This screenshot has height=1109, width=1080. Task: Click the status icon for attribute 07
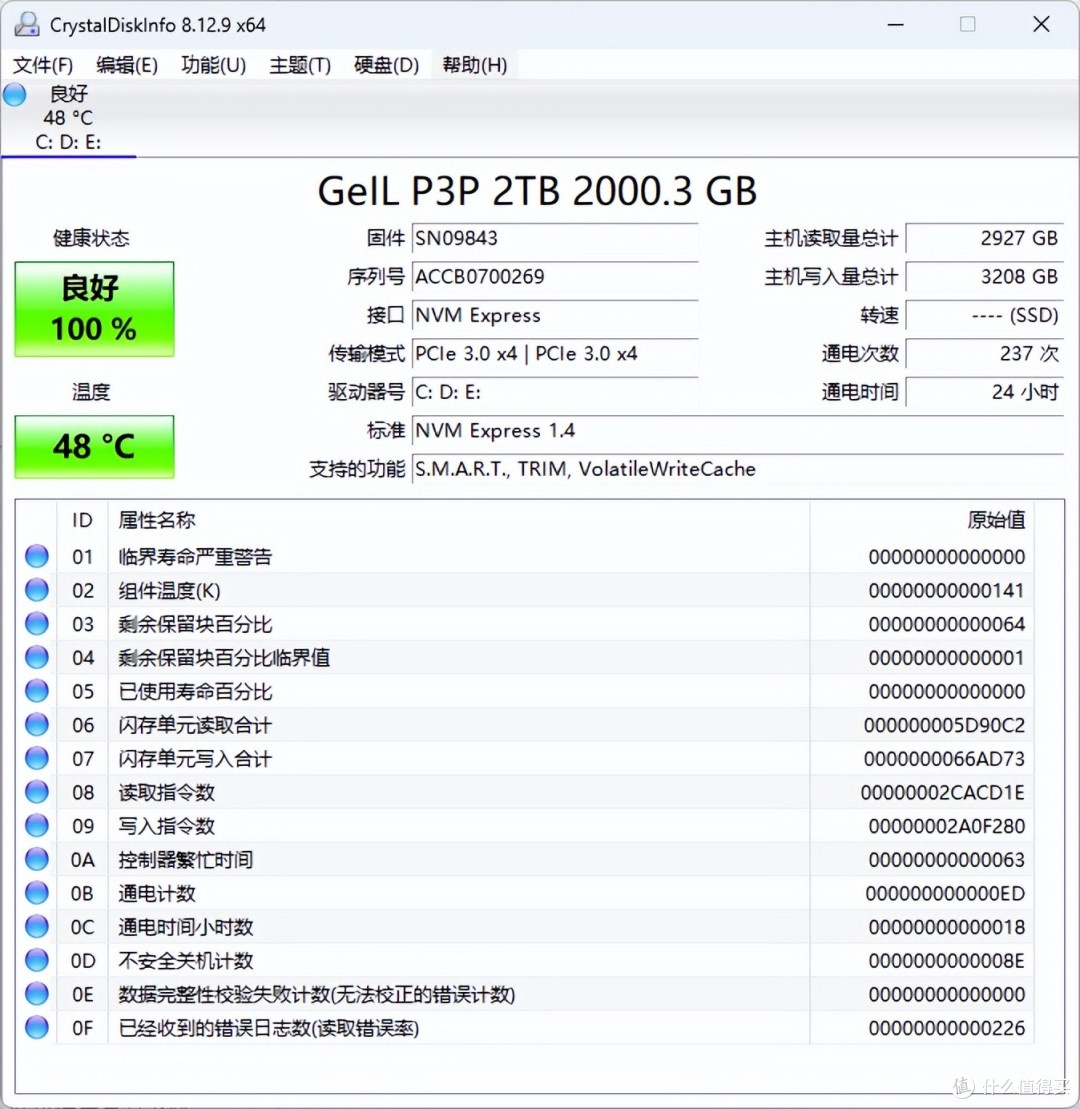[x=37, y=758]
